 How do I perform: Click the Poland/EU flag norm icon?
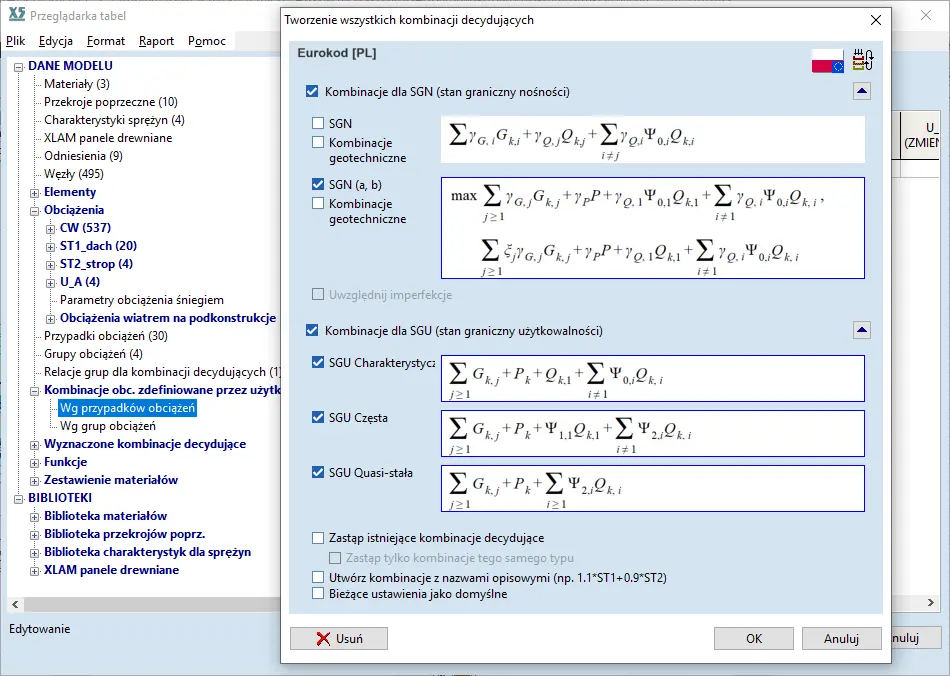pos(827,61)
